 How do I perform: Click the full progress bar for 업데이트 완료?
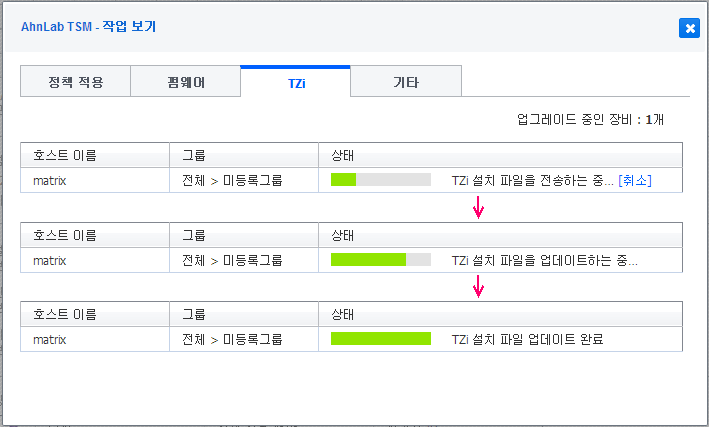pos(380,339)
